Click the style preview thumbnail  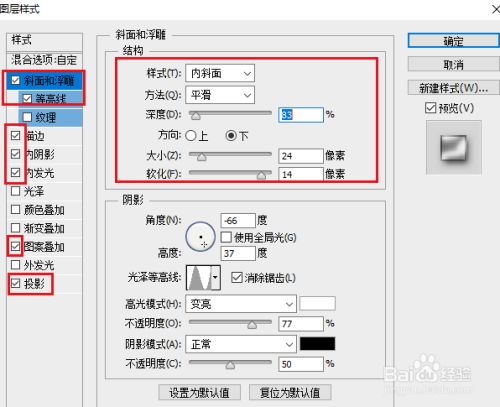coord(454,147)
